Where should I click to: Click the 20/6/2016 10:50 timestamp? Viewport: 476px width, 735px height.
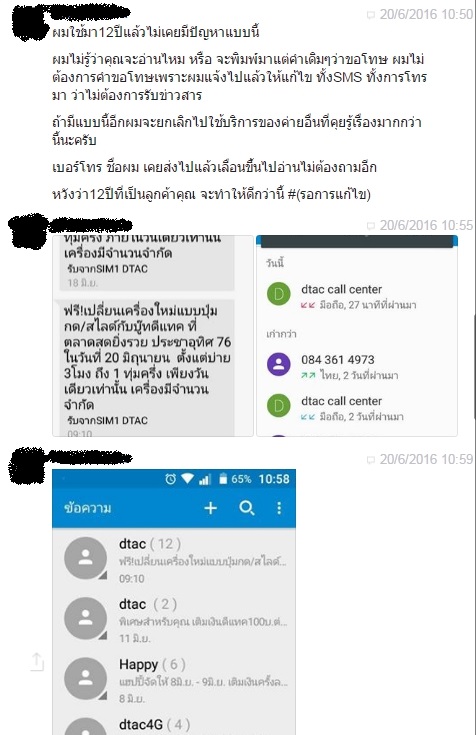click(x=426, y=15)
